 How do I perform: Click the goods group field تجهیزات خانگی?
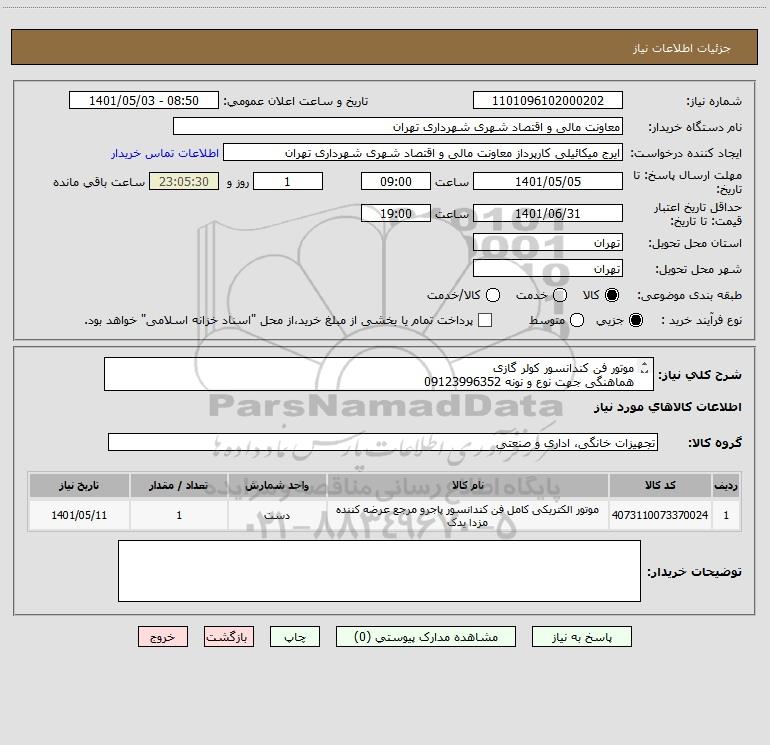pyautogui.click(x=383, y=442)
